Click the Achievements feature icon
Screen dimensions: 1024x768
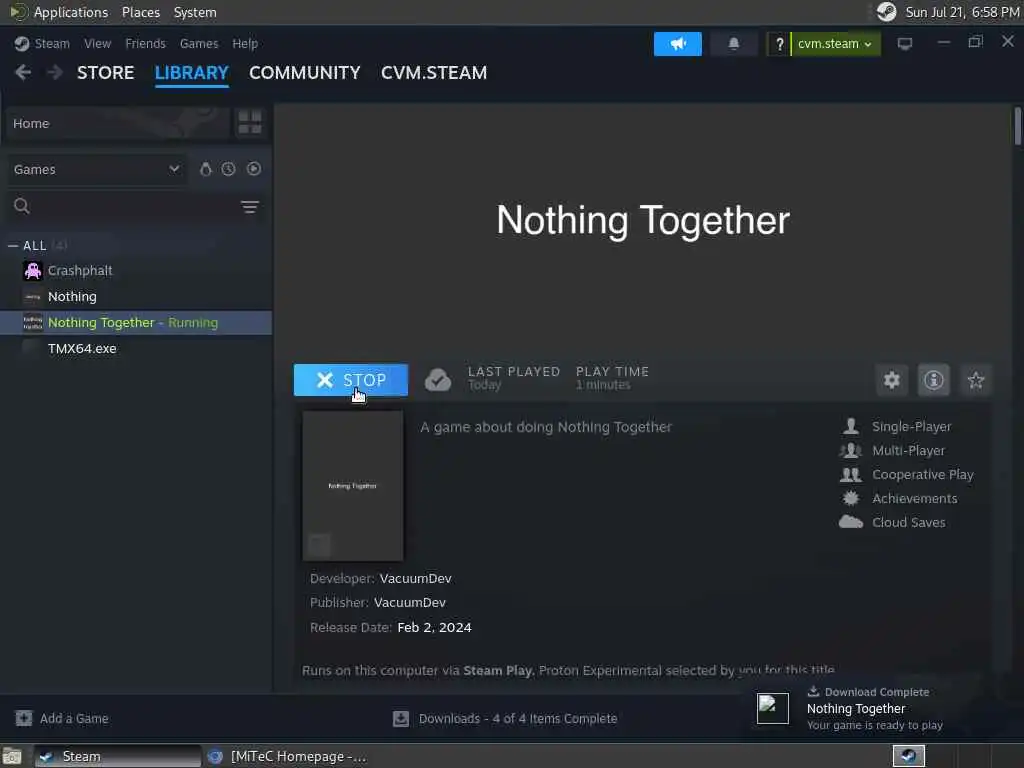point(850,498)
